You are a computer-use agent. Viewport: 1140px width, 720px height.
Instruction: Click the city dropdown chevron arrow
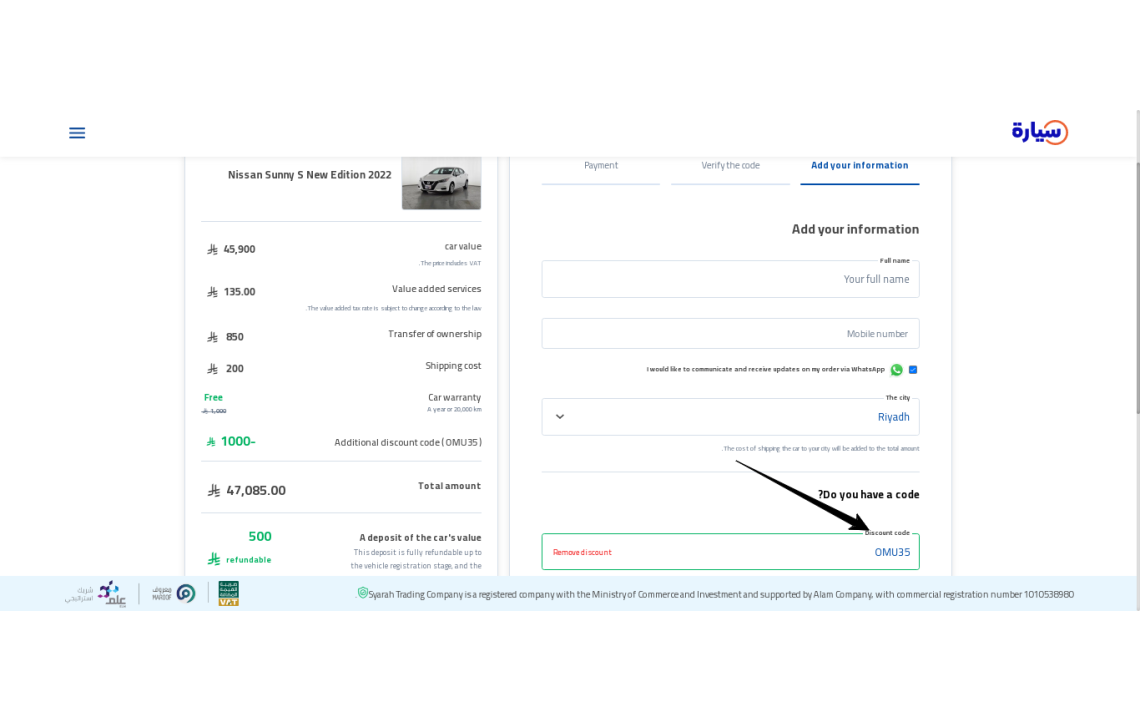[560, 417]
